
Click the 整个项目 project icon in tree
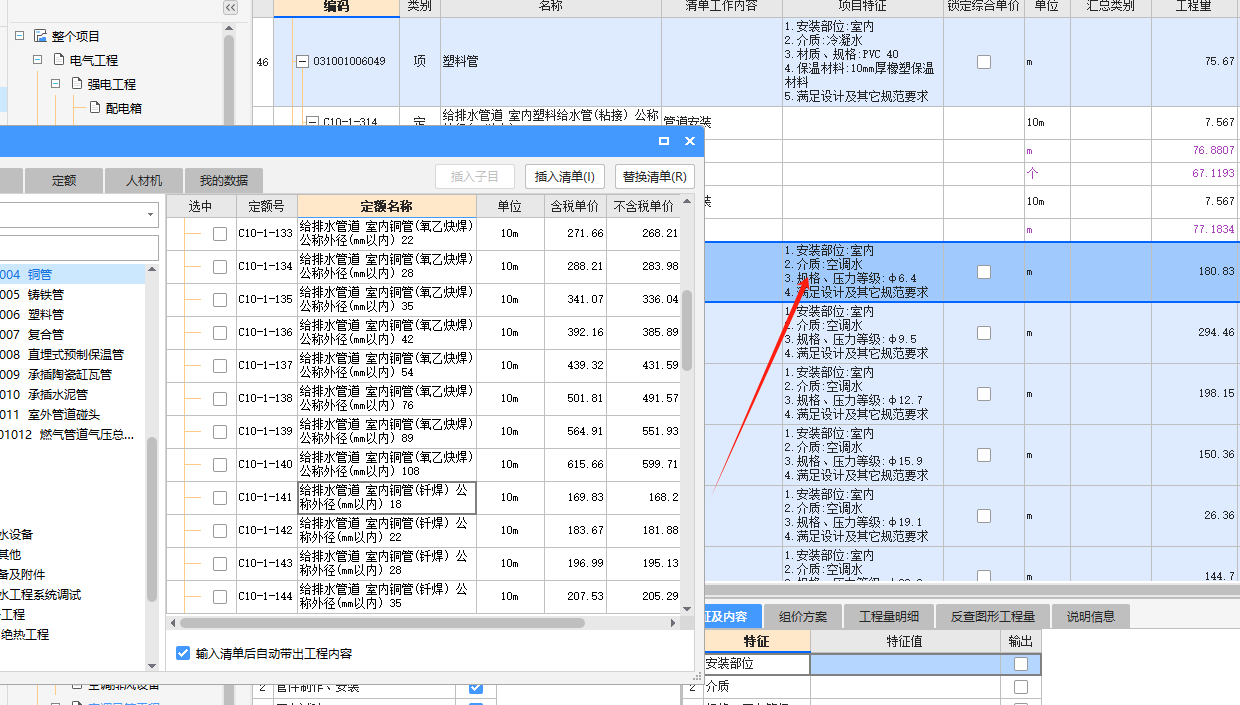[40, 36]
